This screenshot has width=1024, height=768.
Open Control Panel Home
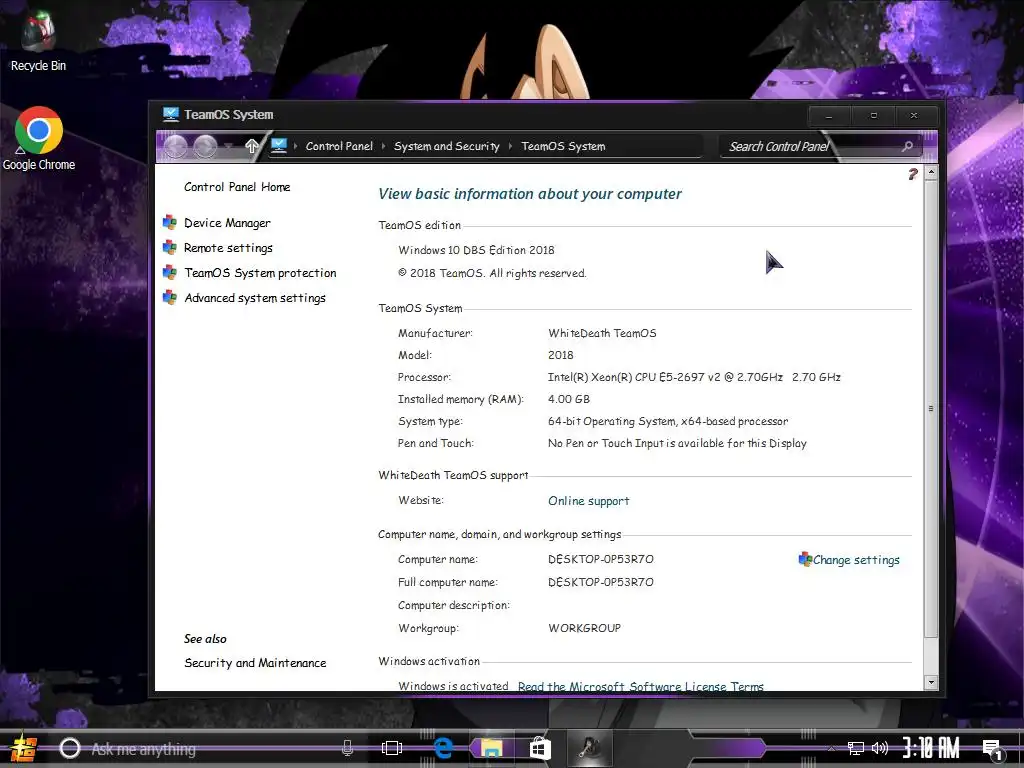[x=237, y=187]
